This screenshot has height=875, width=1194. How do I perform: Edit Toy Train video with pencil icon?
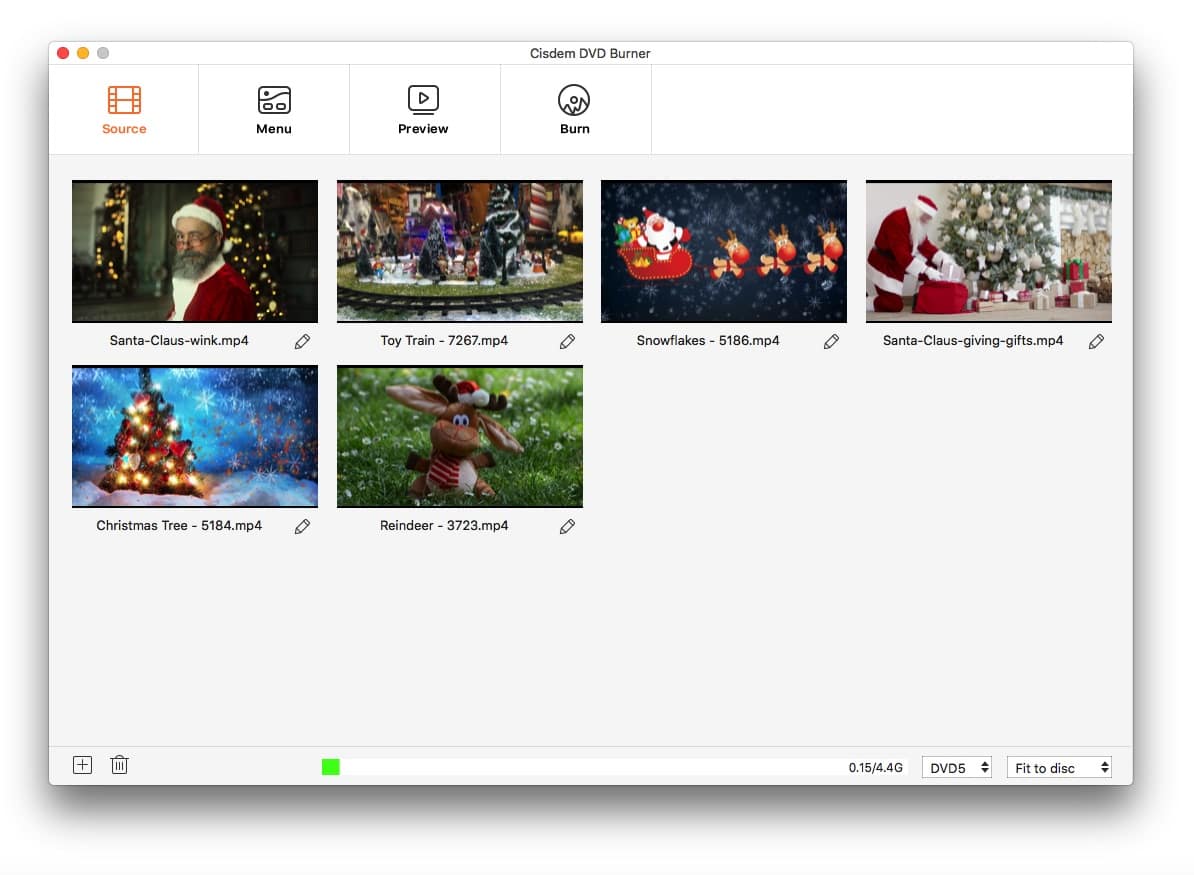567,341
